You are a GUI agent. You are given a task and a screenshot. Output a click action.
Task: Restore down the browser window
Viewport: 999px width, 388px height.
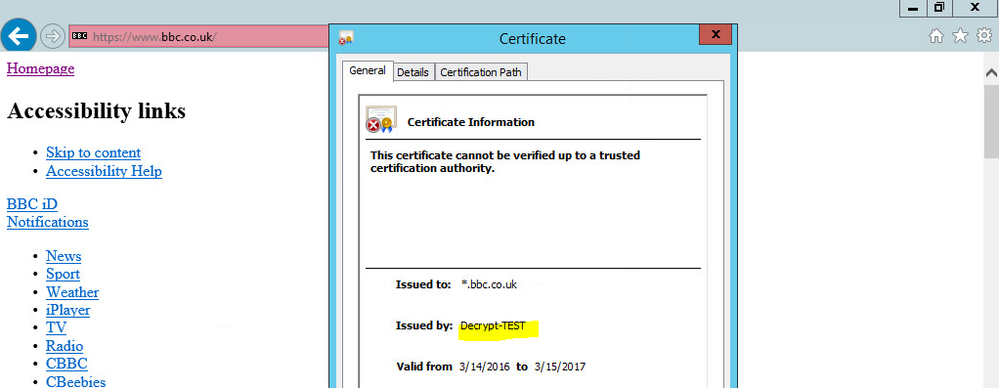tap(939, 8)
